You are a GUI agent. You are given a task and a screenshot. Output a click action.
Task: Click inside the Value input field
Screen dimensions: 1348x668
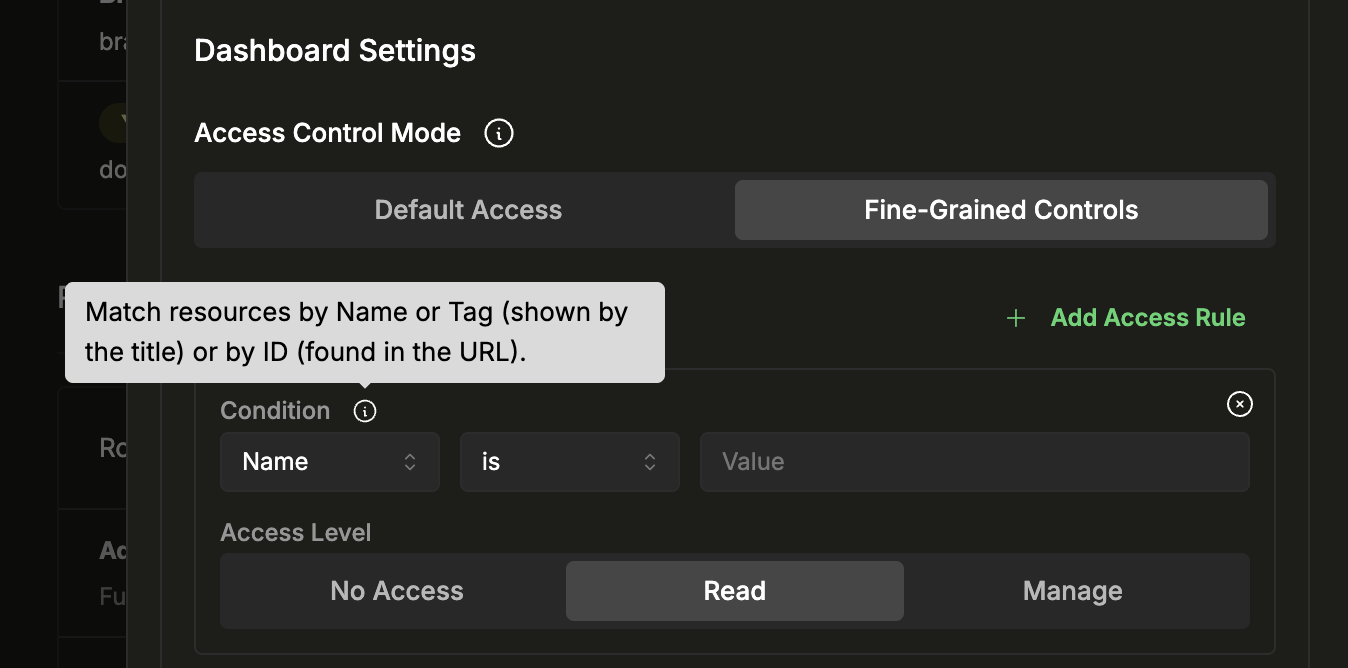pos(975,461)
